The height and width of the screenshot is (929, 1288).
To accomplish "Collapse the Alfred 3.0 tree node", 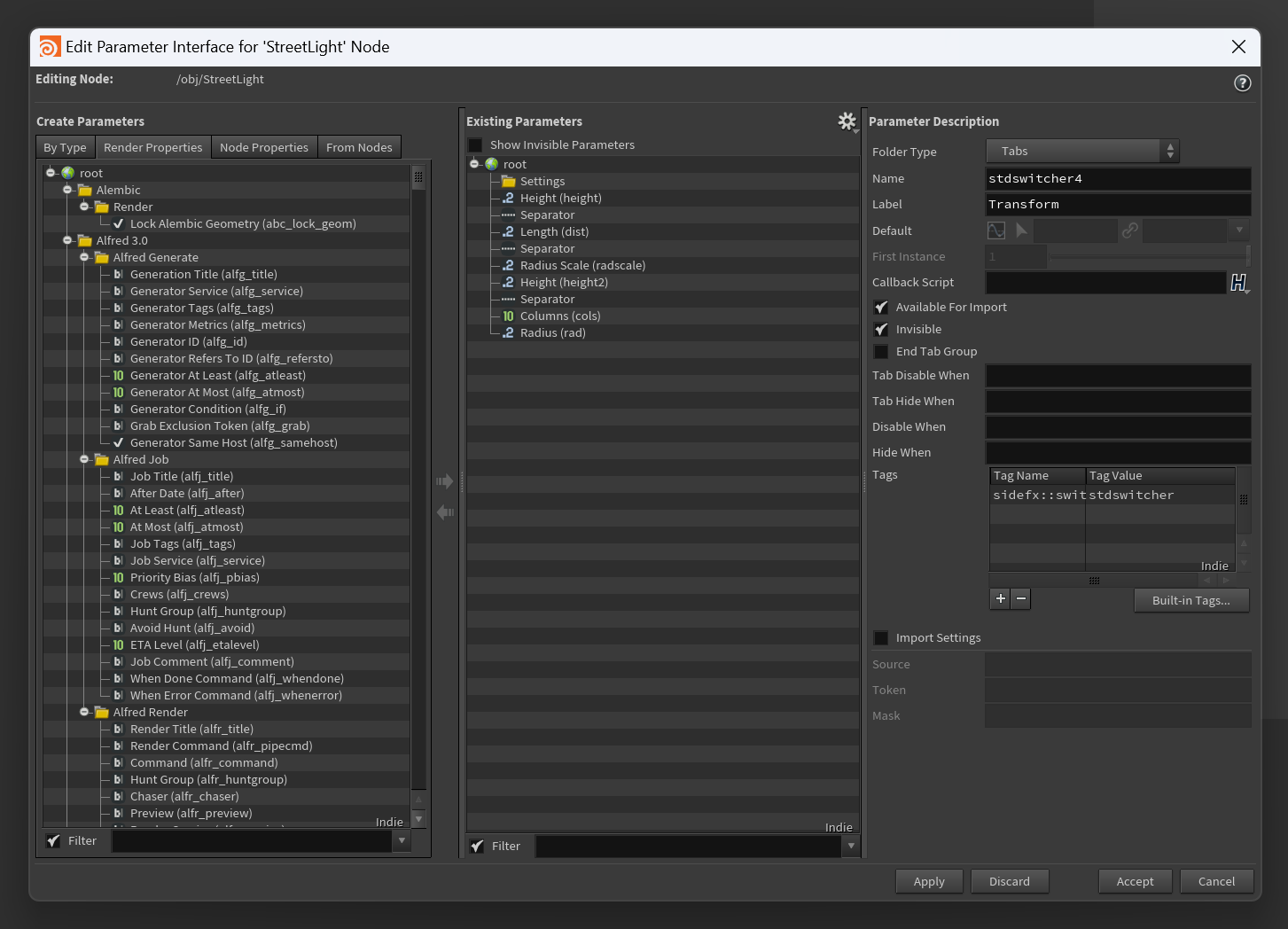I will pos(67,240).
